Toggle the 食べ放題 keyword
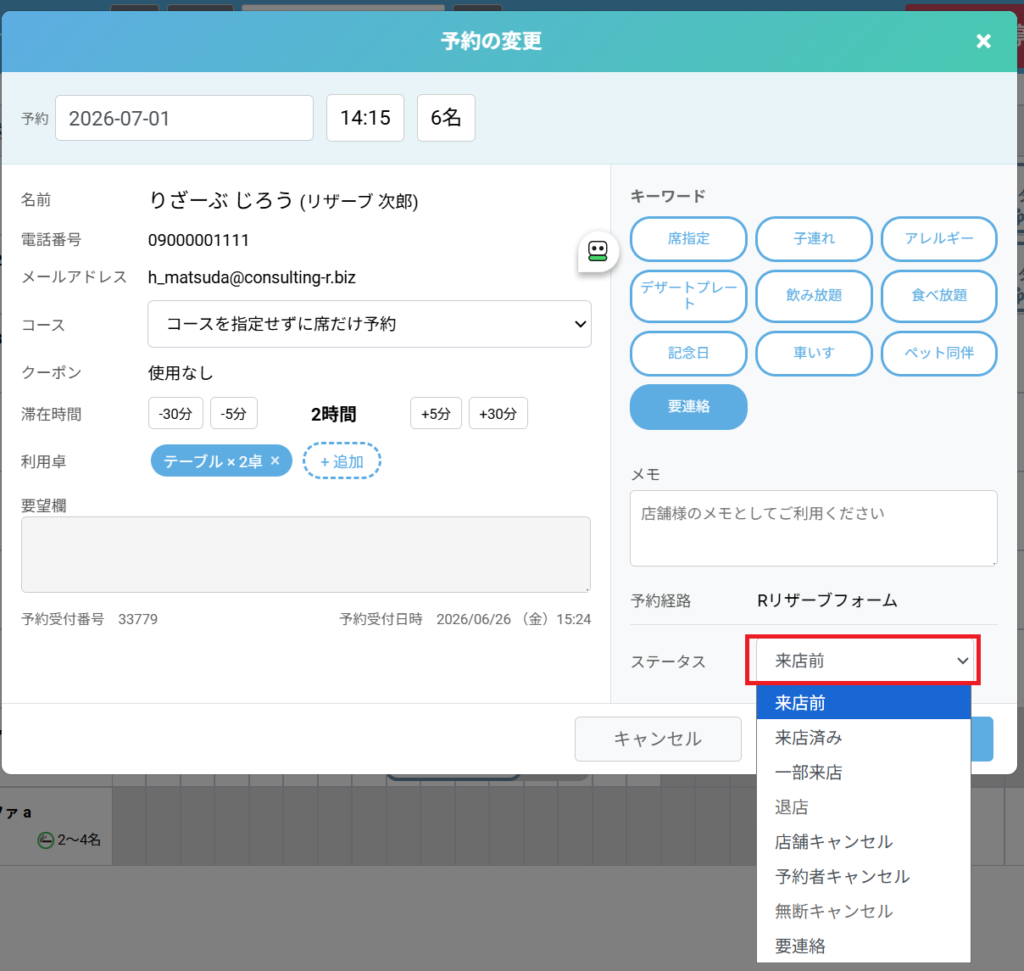 pos(938,296)
